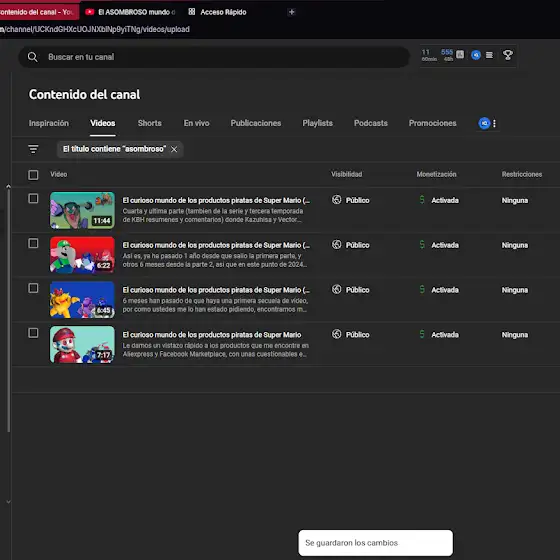Switch to 'El ASOMBROSO mundo' browser tab
The image size is (560, 560).
tap(131, 12)
